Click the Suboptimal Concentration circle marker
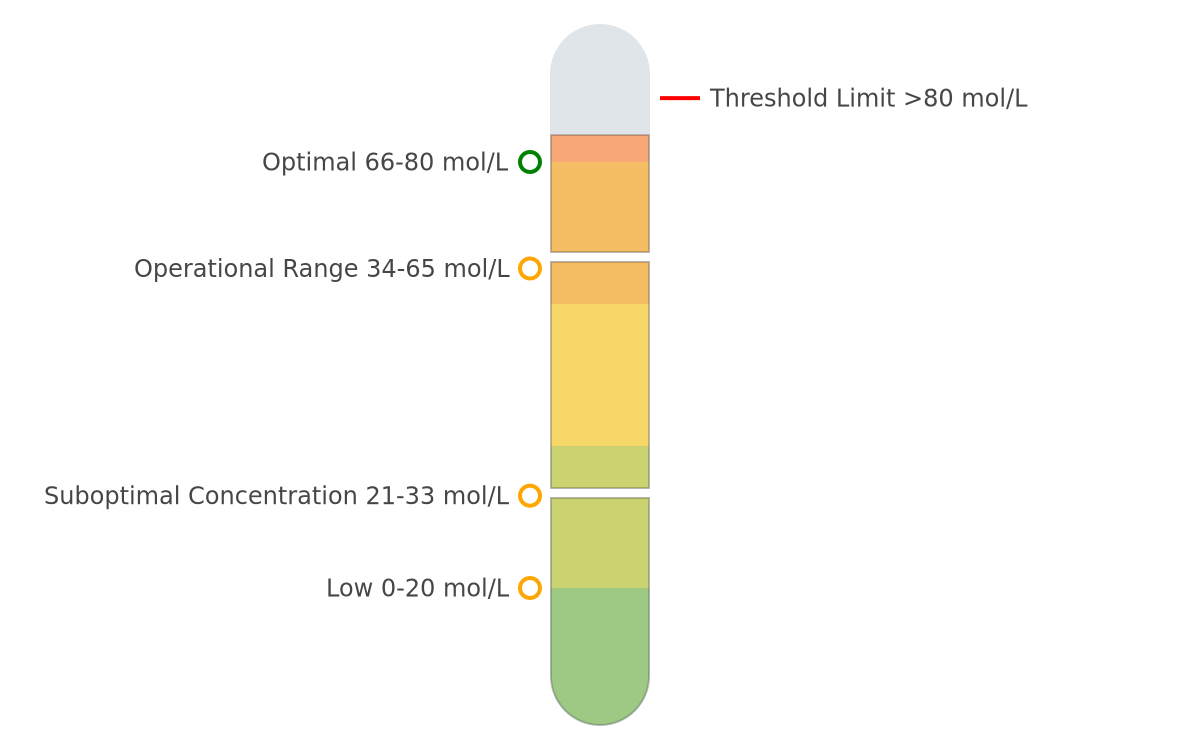Screen dimensions: 1200x750 tap(530, 496)
